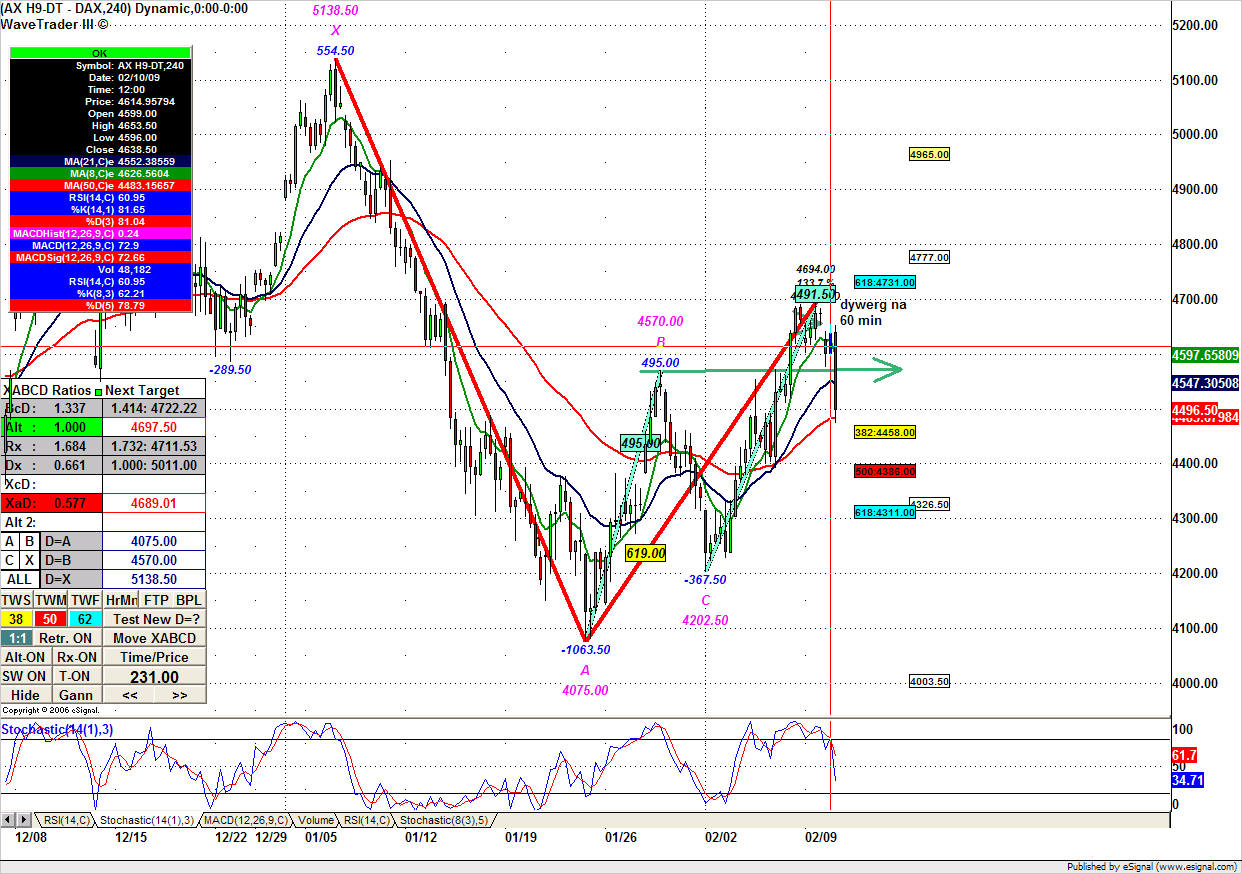The height and width of the screenshot is (874, 1242).
Task: Select the TWF button
Action: (85, 600)
